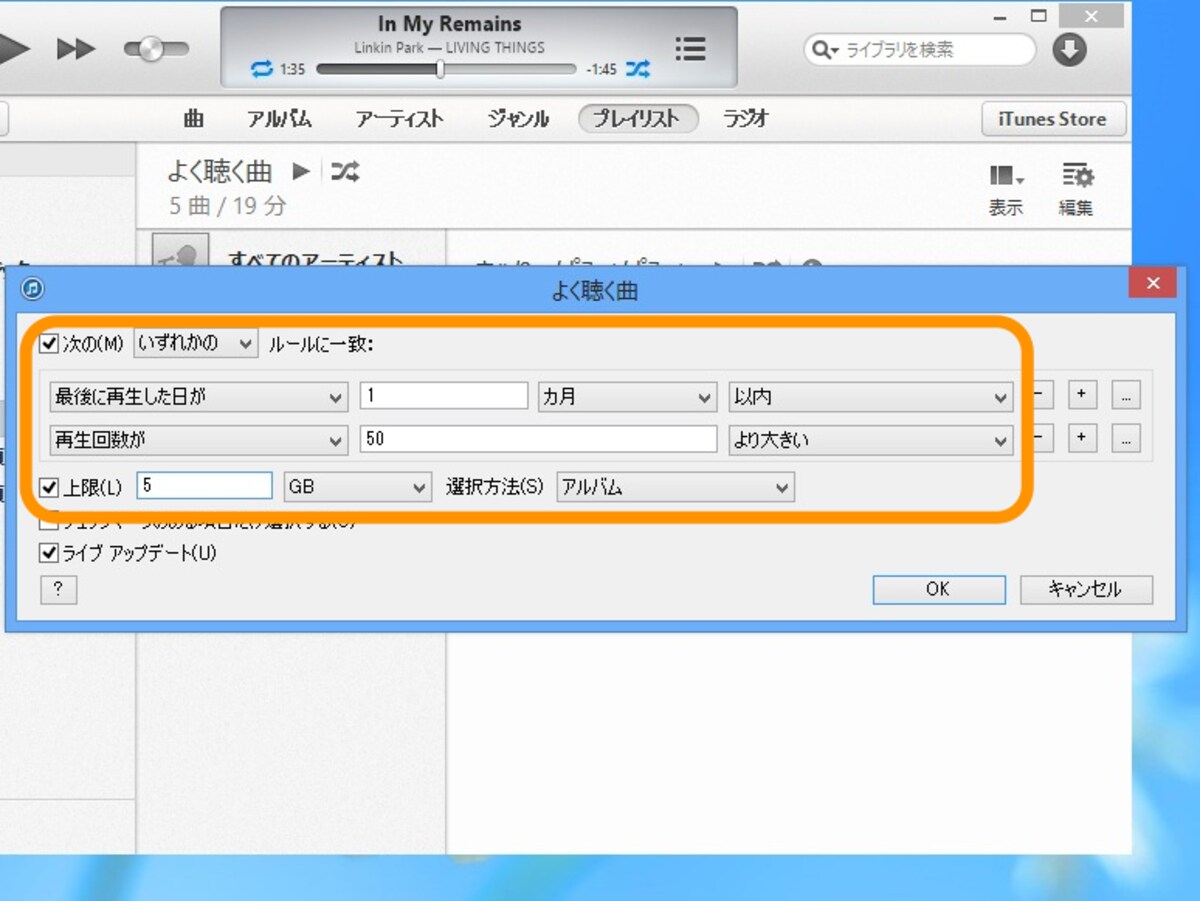Click the limit field containing 5

(x=204, y=487)
